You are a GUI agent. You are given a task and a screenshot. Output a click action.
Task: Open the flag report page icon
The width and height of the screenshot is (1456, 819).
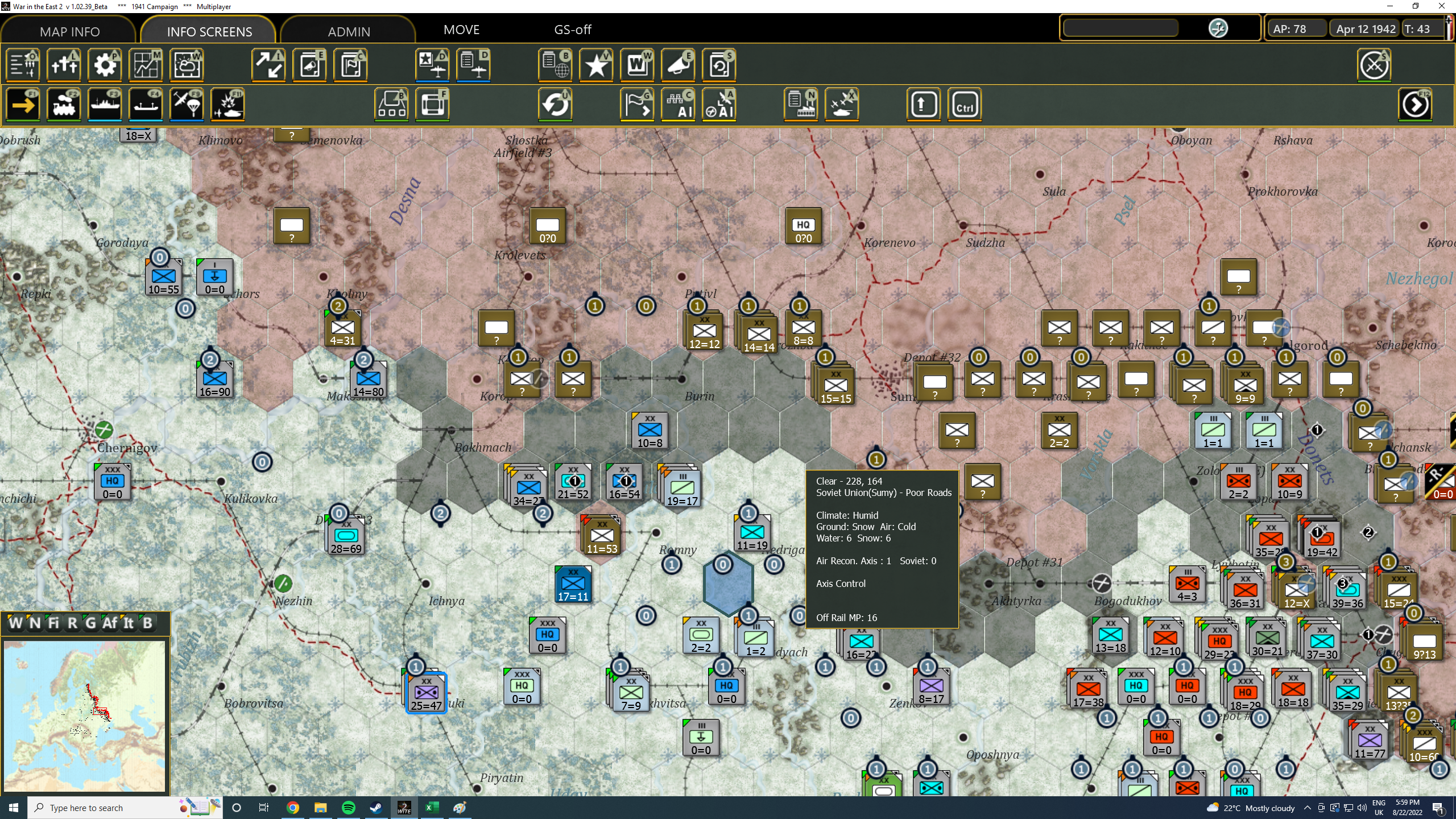pyautogui.click(x=351, y=65)
